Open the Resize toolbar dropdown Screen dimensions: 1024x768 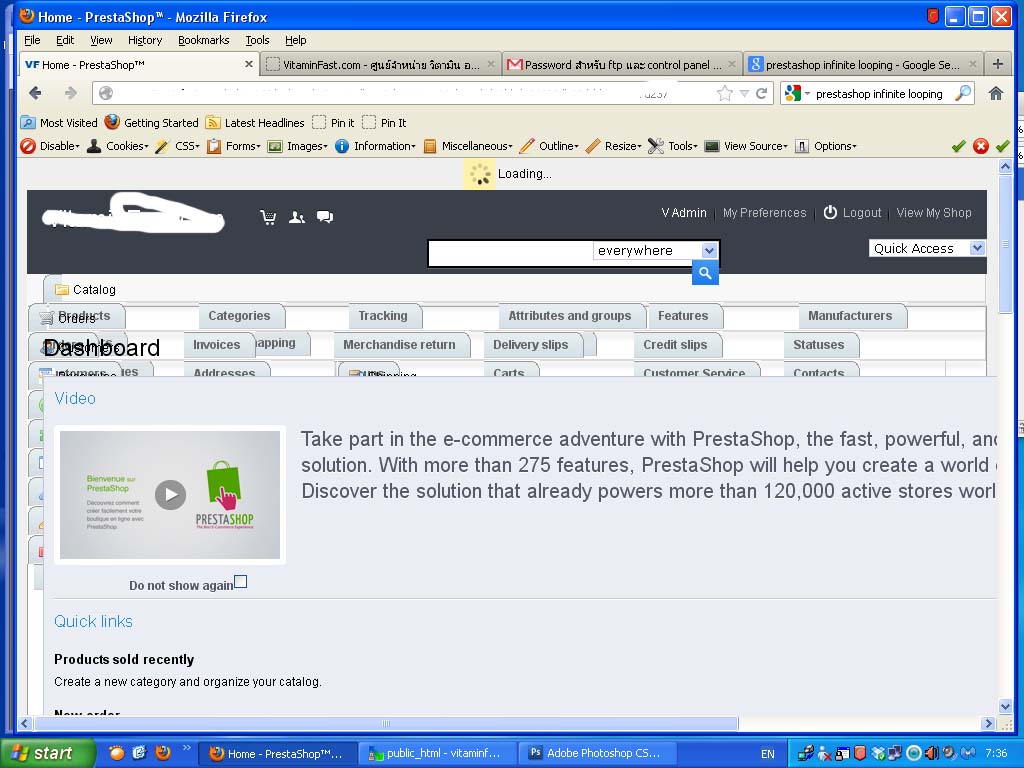614,146
